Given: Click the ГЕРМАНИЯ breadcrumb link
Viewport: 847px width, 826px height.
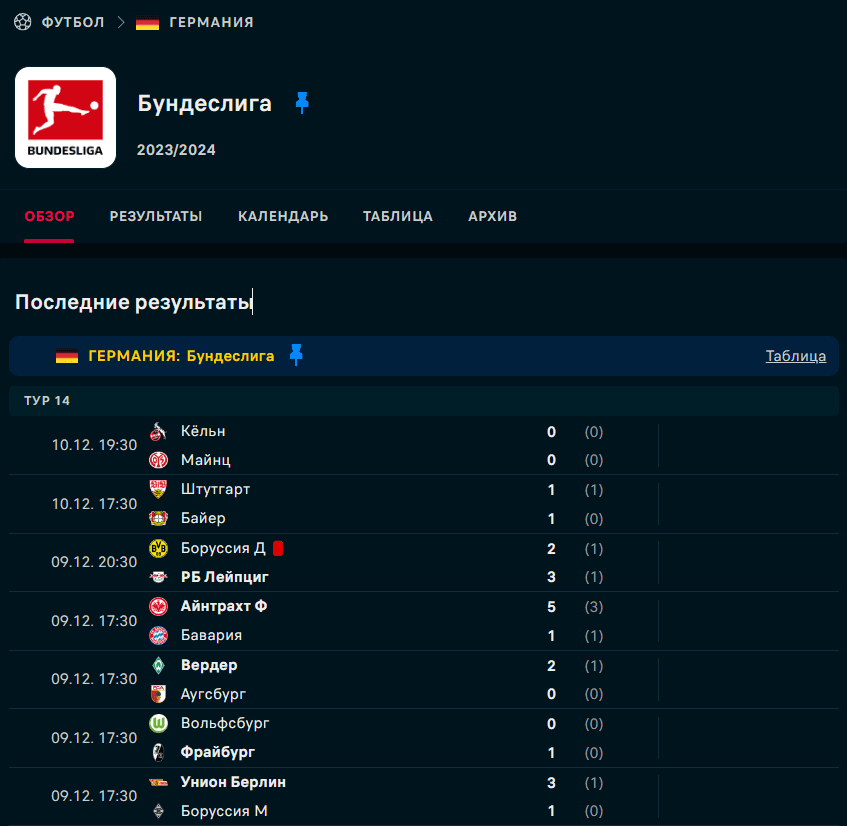Looking at the screenshot, I should tap(211, 22).
